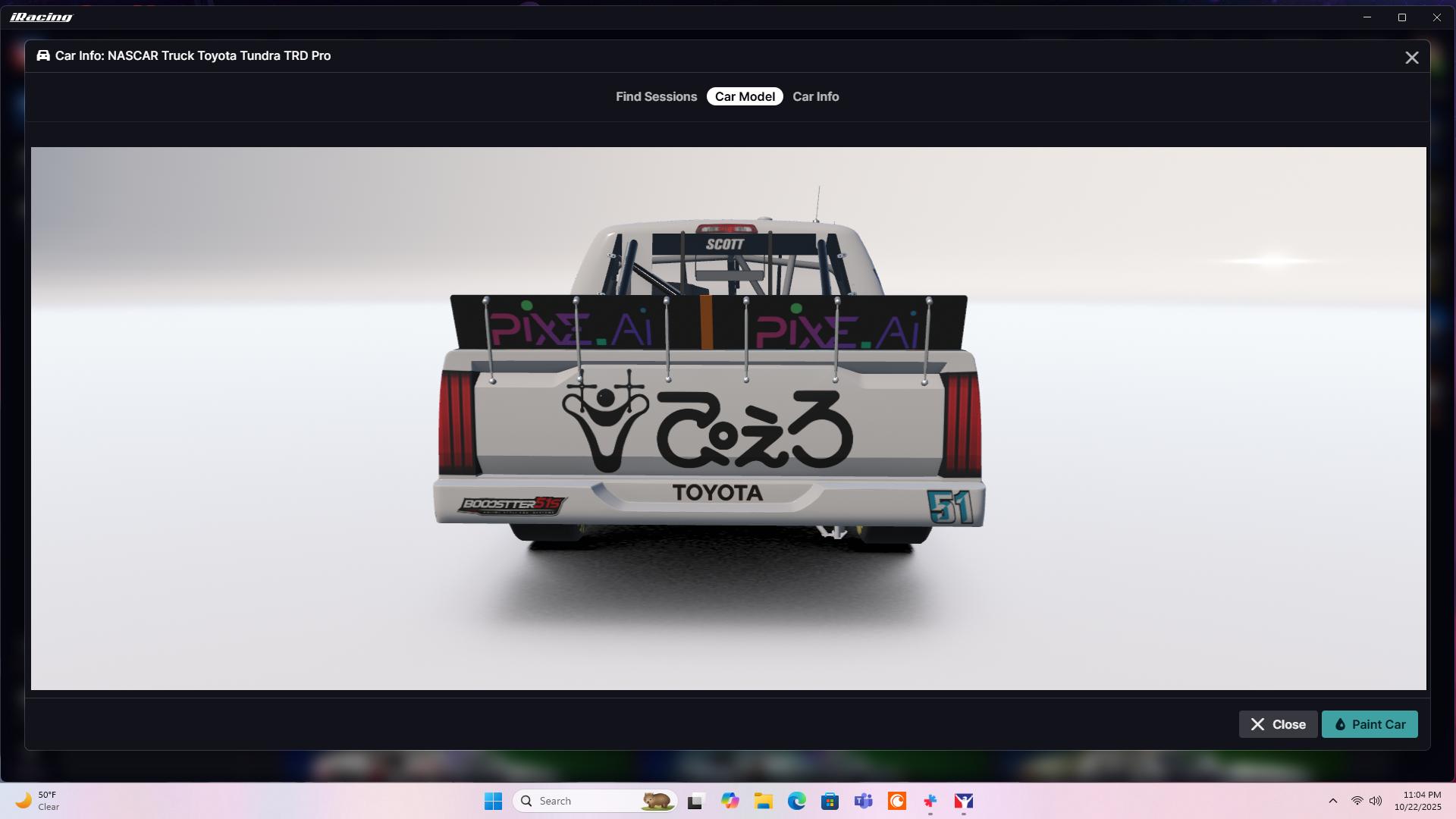Switch to iRacing app in taskbar
This screenshot has height=819, width=1456.
tap(964, 801)
